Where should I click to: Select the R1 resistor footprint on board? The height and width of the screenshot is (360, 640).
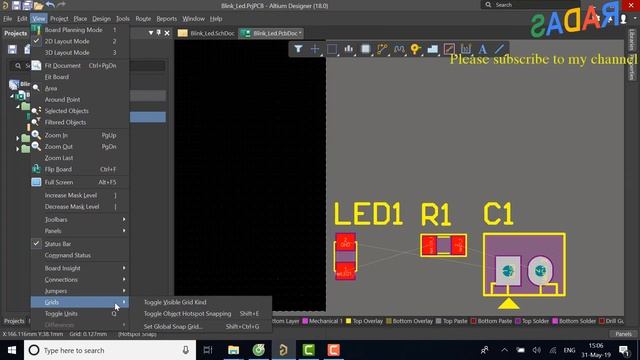pos(444,245)
